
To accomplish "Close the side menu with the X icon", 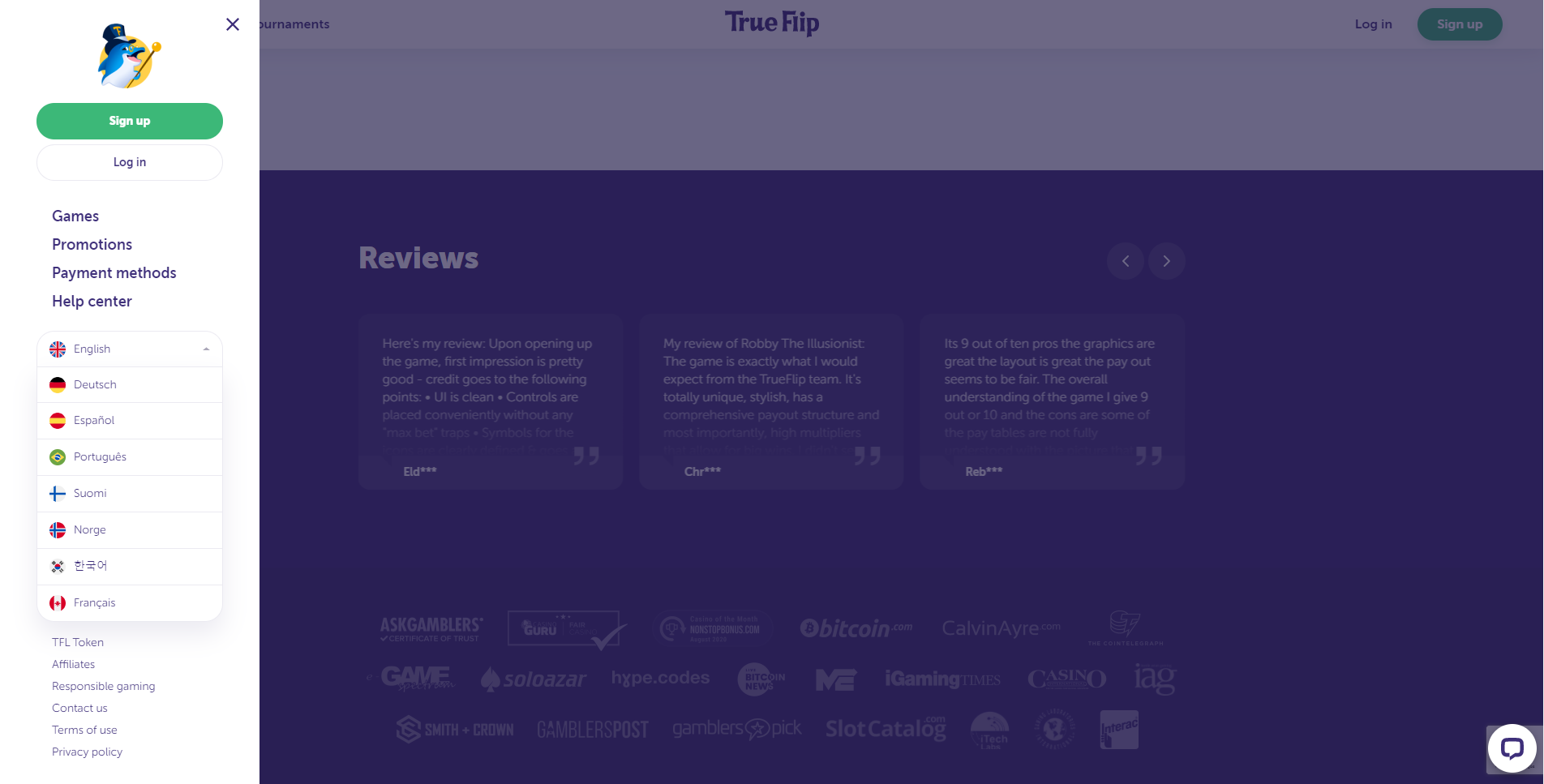I will tap(233, 24).
